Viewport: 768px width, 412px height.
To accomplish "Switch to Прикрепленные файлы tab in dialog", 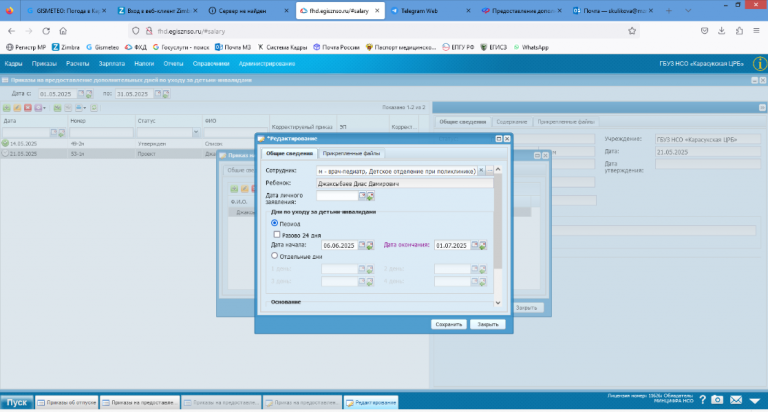I will click(351, 153).
